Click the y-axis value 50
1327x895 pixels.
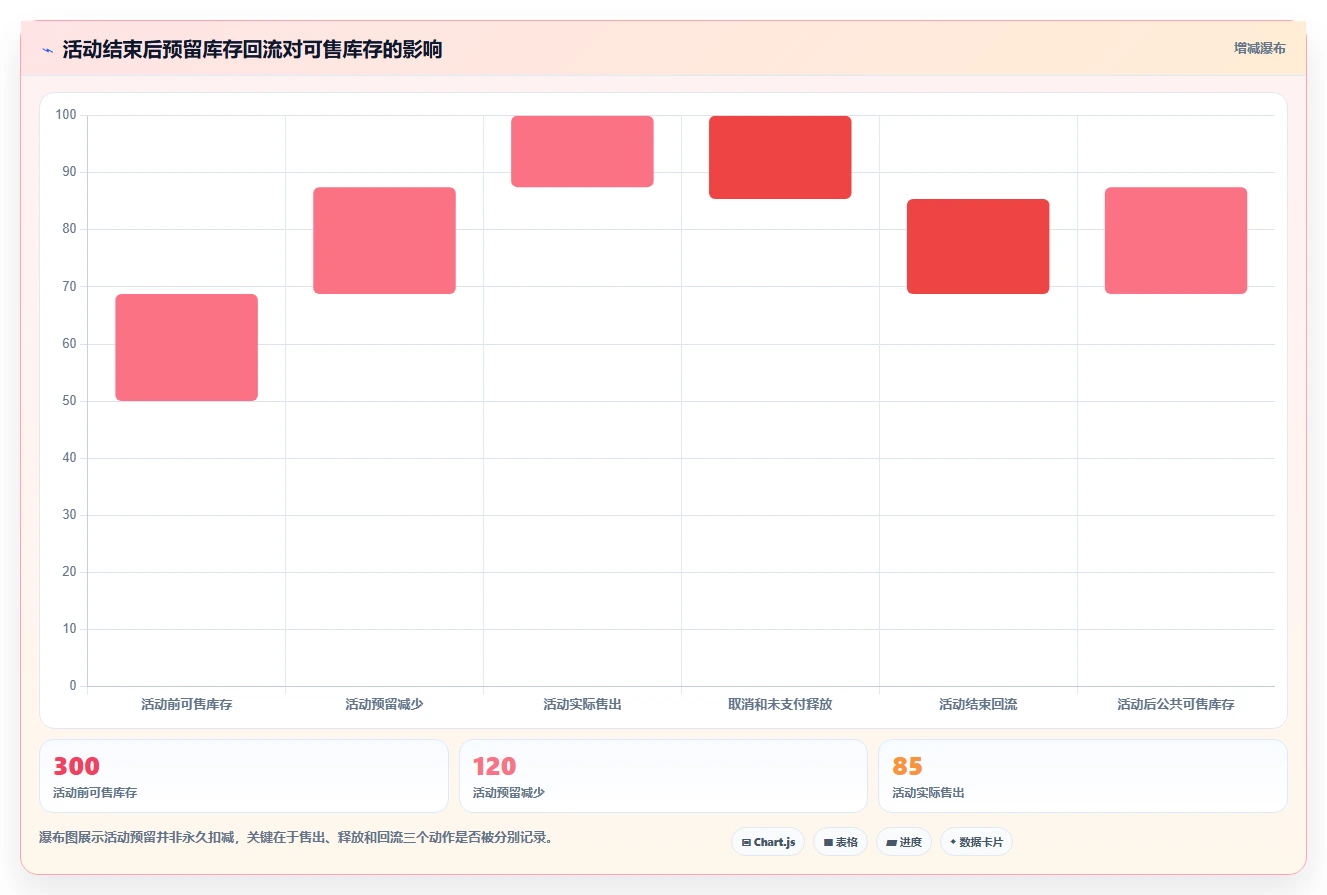[69, 401]
